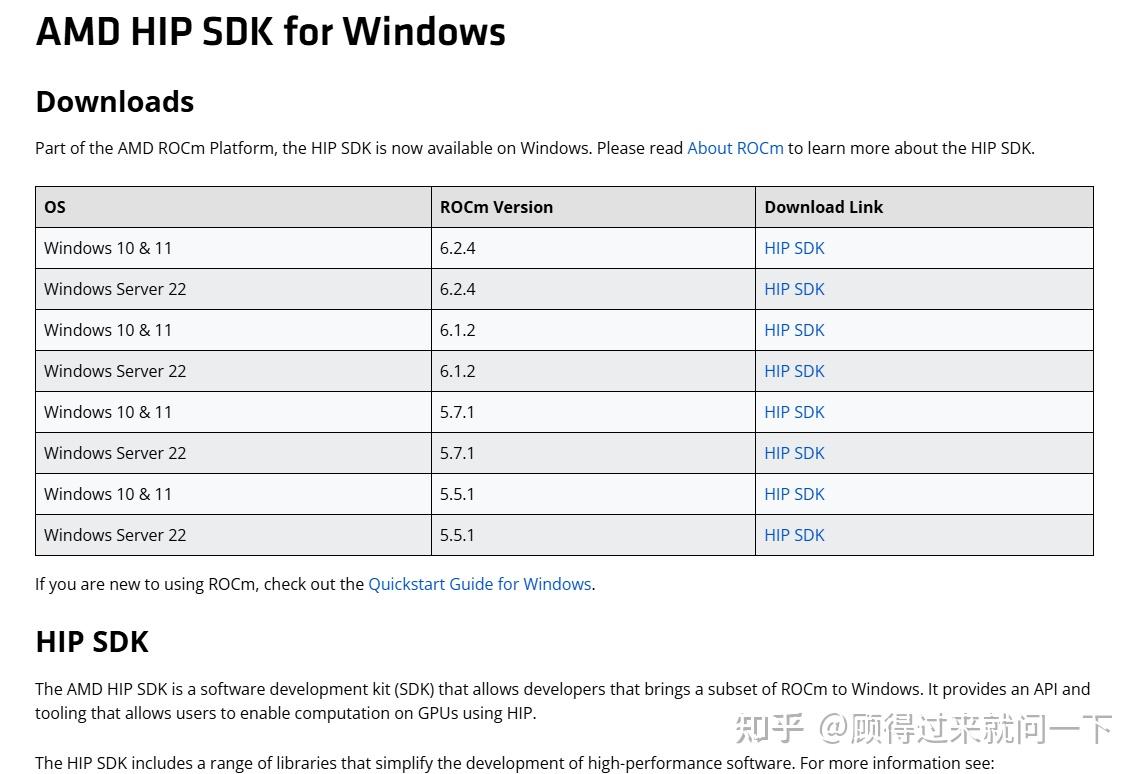
Task: Download HIP SDK 5.7.1 for Windows Server 22
Action: (x=794, y=453)
